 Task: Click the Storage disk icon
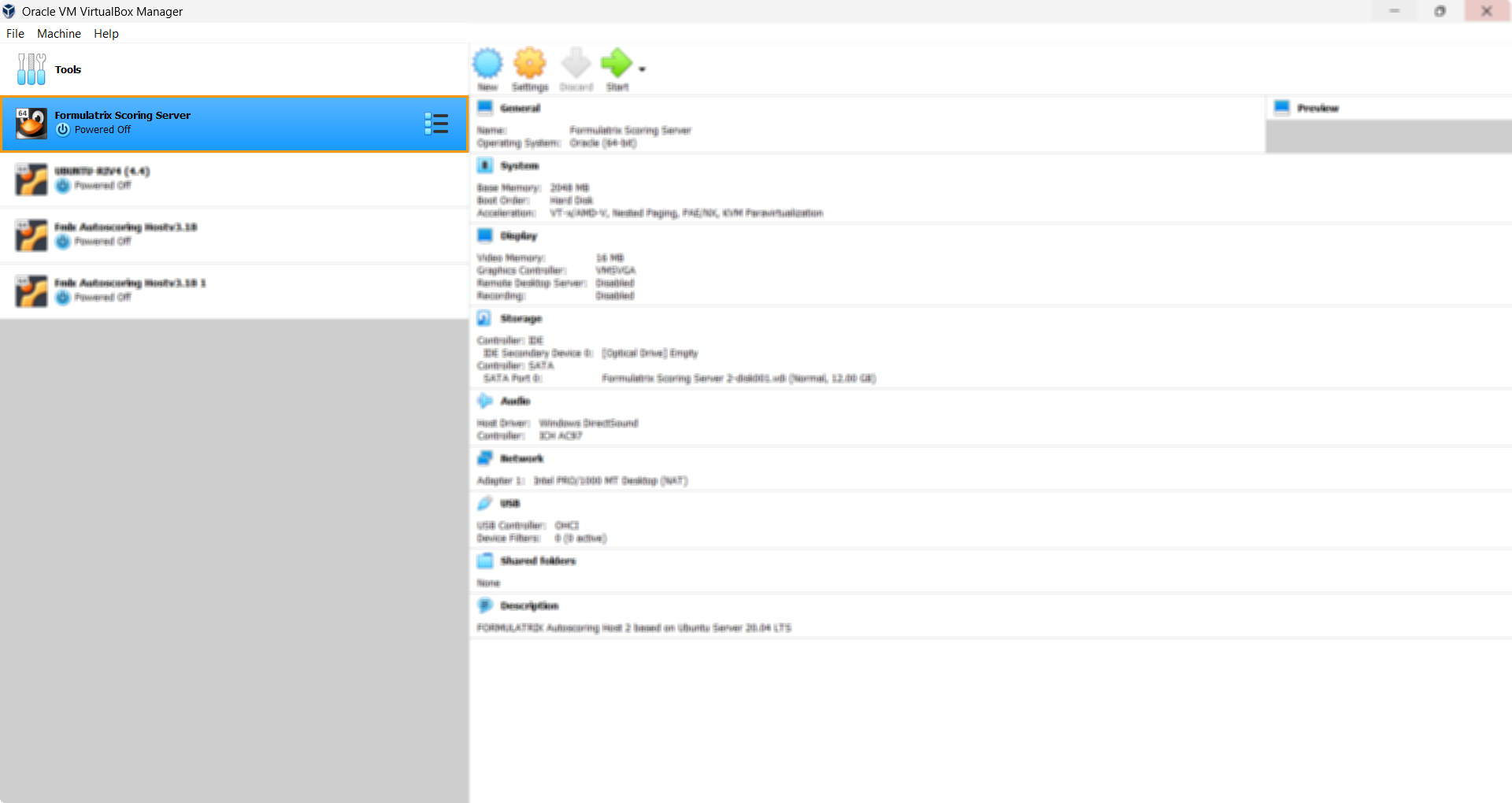[485, 318]
